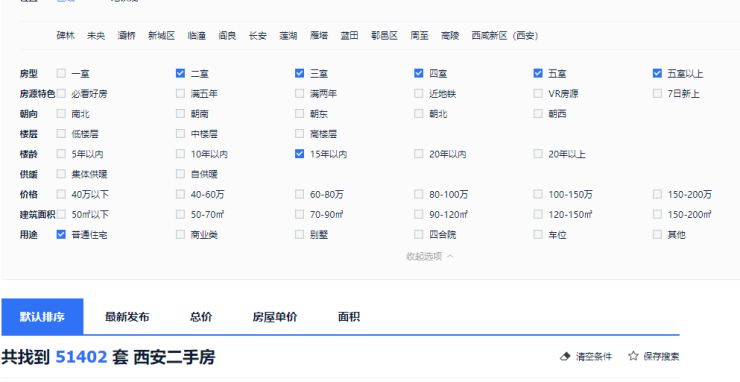
Task: Check the 50-70㎡ area filter
Action: click(180, 214)
